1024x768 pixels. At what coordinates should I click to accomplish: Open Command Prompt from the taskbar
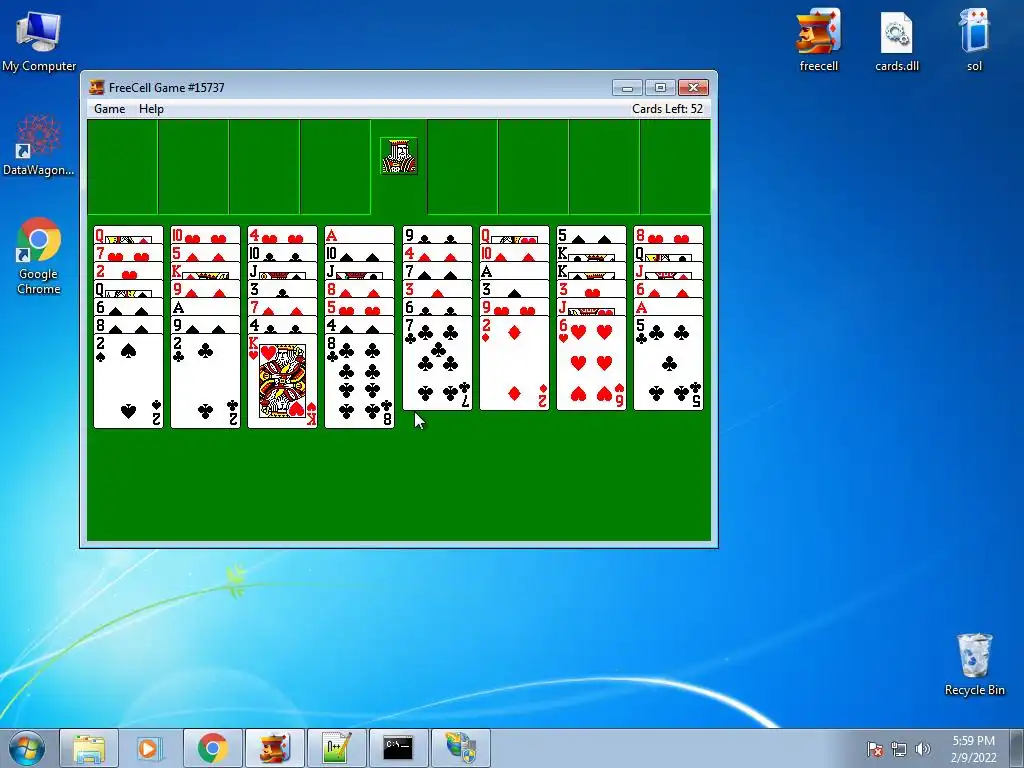(x=398, y=748)
